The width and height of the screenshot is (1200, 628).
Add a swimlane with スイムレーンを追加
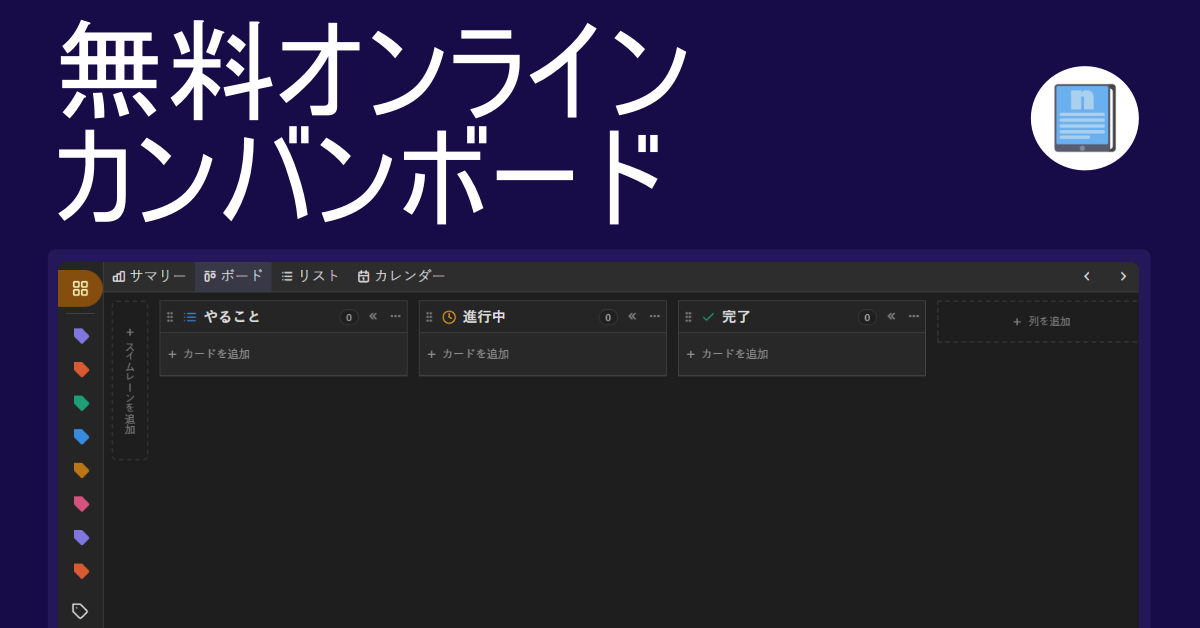tap(130, 380)
